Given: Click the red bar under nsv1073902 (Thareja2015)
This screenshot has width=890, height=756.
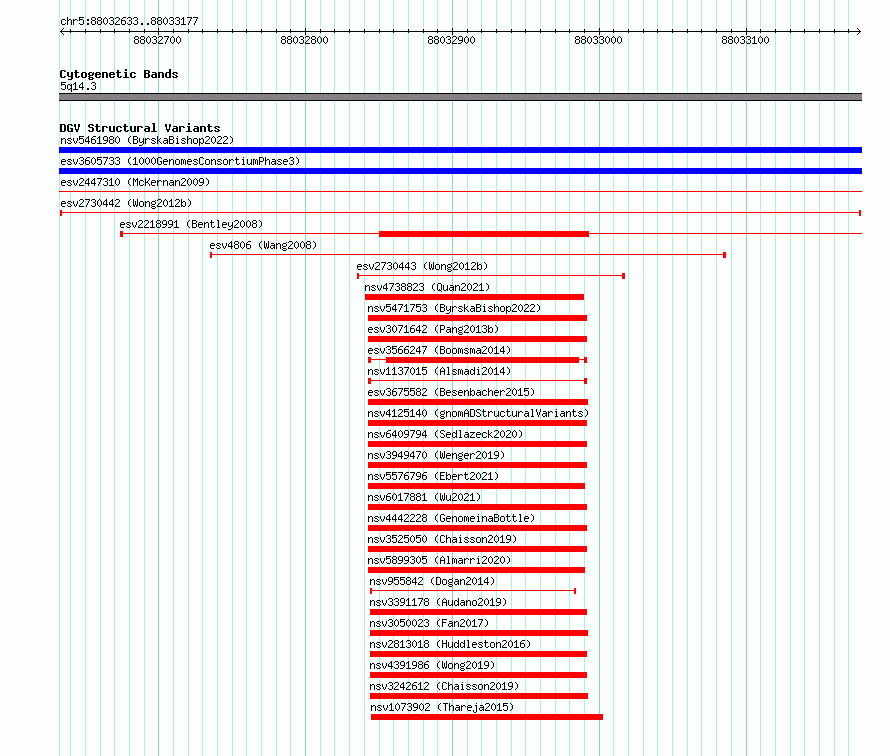Looking at the screenshot, I should pos(486,717).
